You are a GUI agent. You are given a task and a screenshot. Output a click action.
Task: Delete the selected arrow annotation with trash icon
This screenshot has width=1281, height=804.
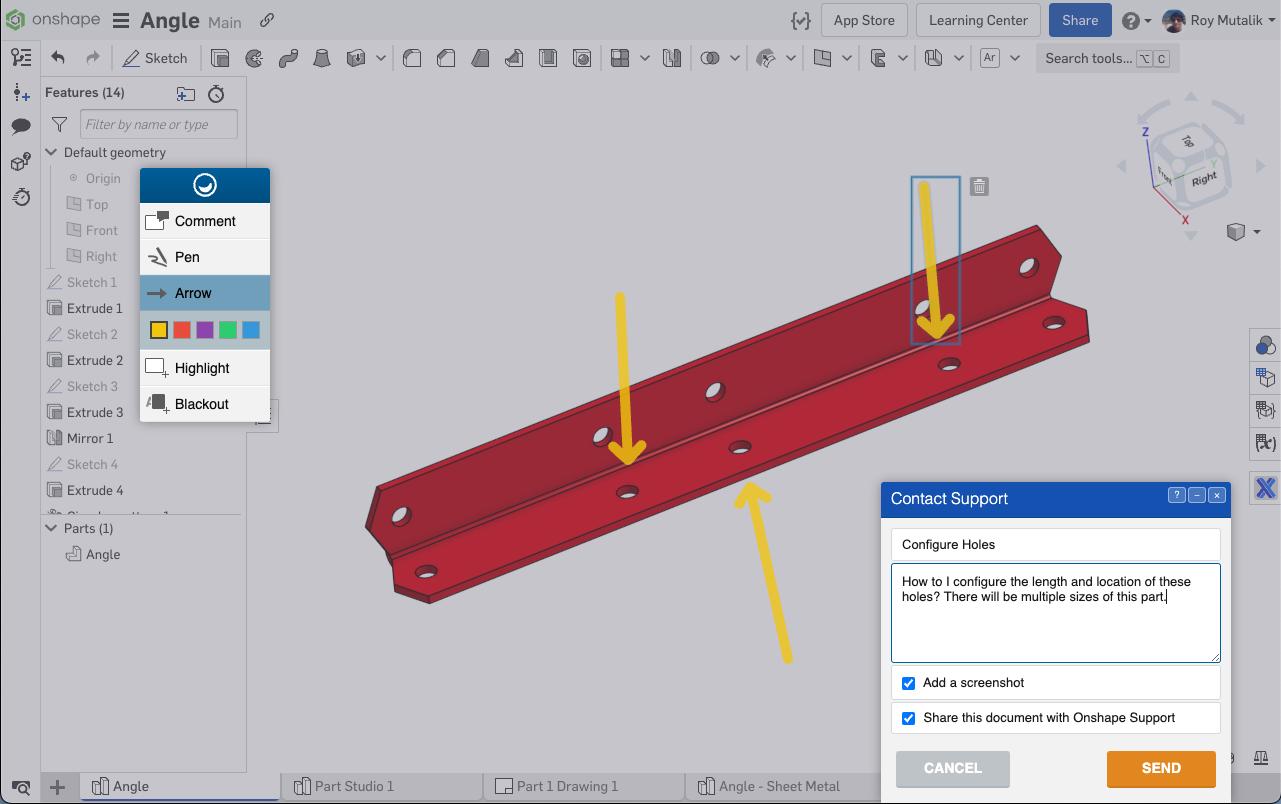click(979, 186)
